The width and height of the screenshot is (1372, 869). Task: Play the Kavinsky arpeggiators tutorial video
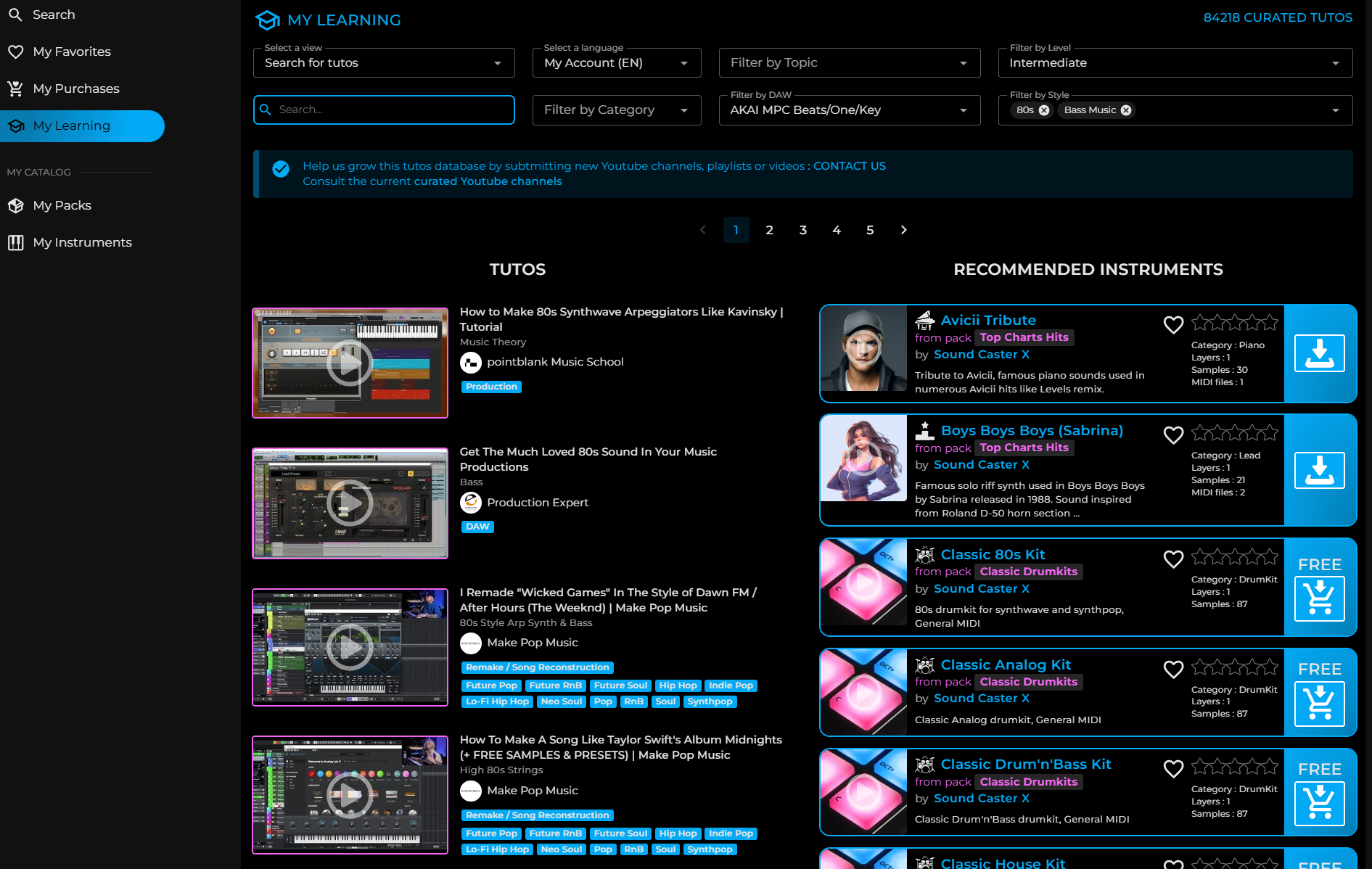click(x=350, y=363)
